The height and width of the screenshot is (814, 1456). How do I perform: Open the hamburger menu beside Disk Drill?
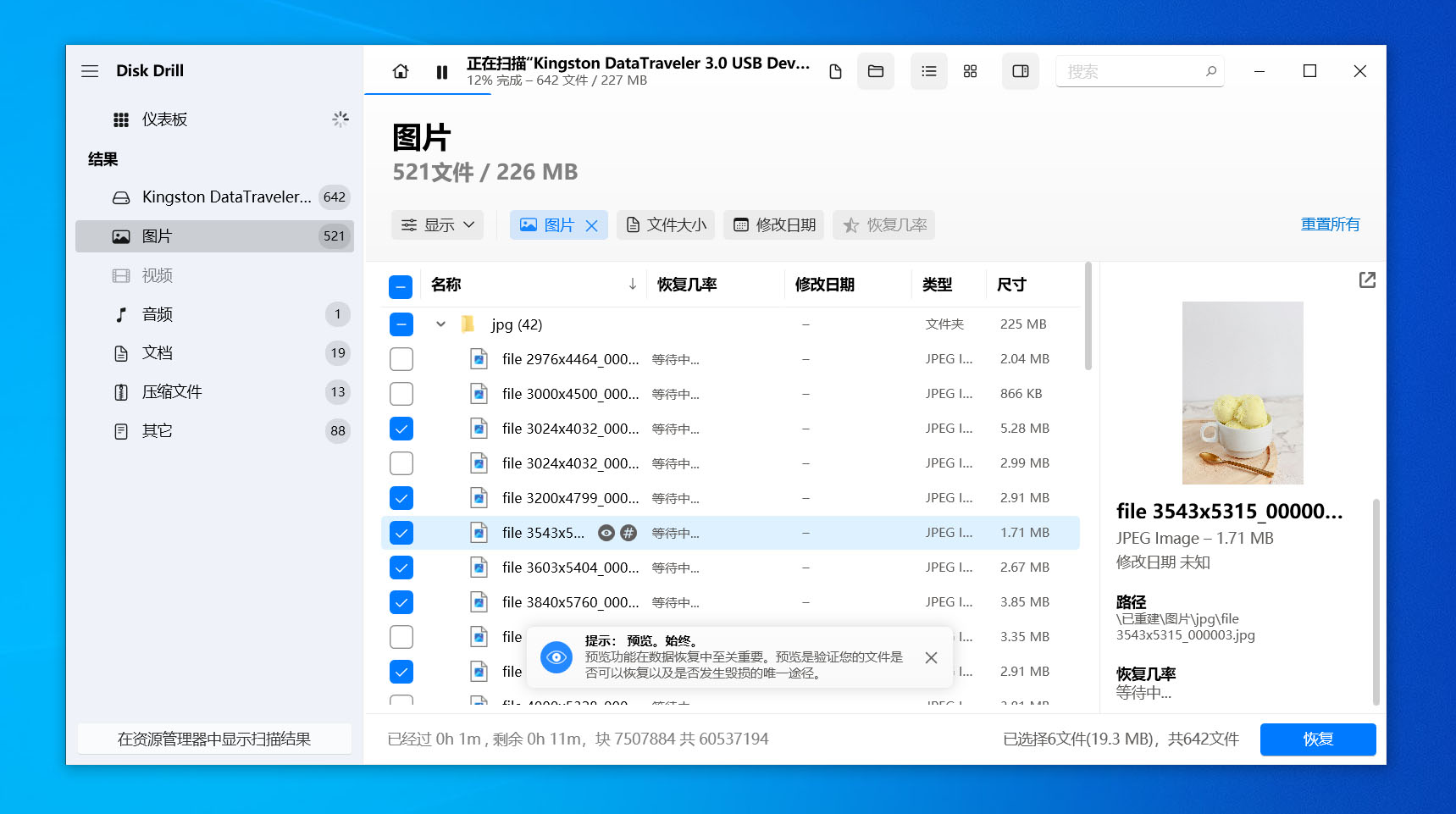tap(90, 71)
